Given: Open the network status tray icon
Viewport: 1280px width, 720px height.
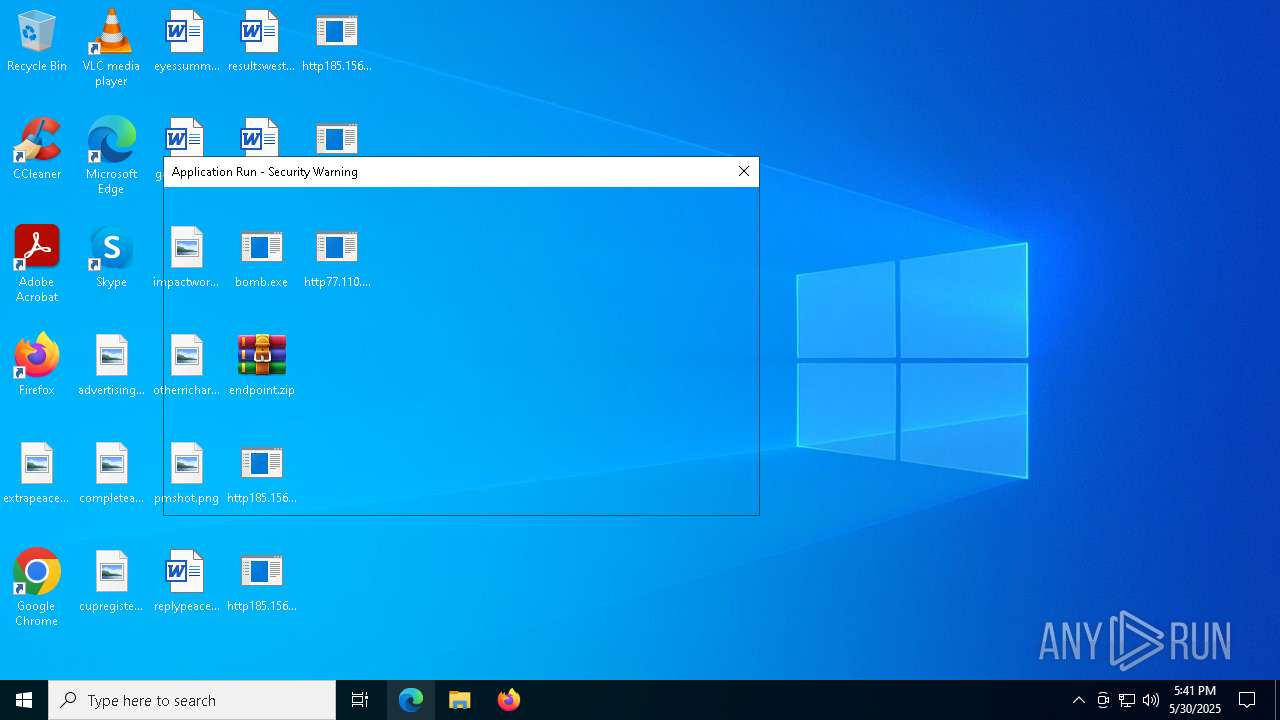Looking at the screenshot, I should click(x=1127, y=700).
